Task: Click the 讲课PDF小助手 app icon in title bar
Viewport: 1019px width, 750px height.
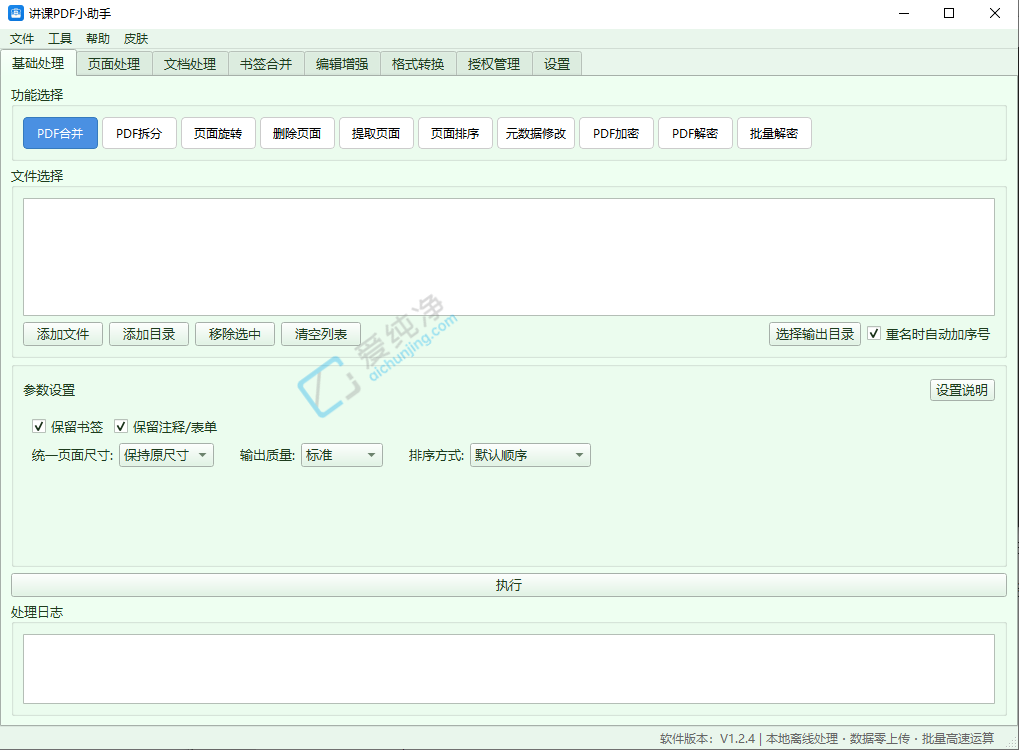Action: [15, 13]
